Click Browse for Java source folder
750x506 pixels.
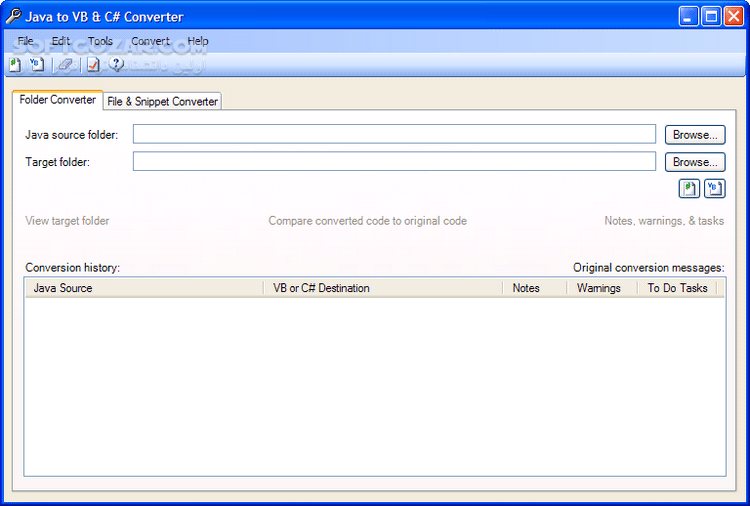[695, 134]
